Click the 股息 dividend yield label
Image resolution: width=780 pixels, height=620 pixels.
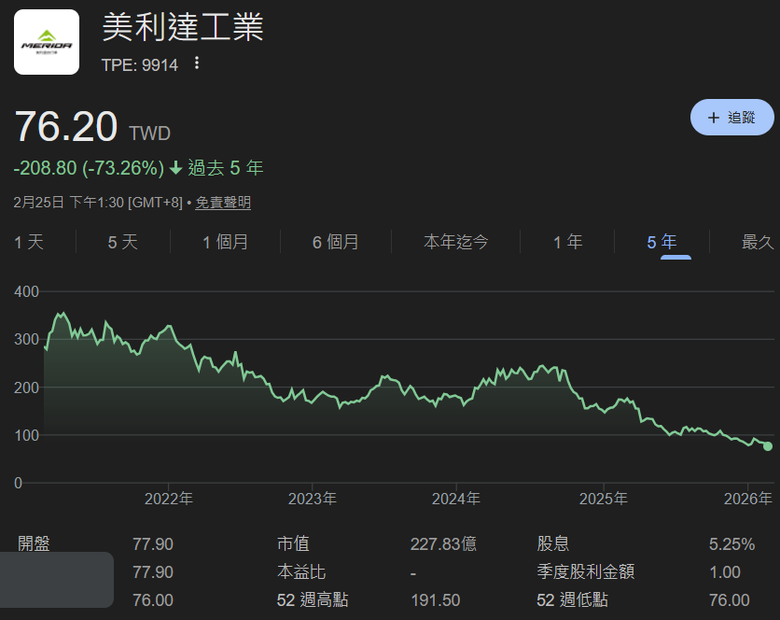click(553, 544)
